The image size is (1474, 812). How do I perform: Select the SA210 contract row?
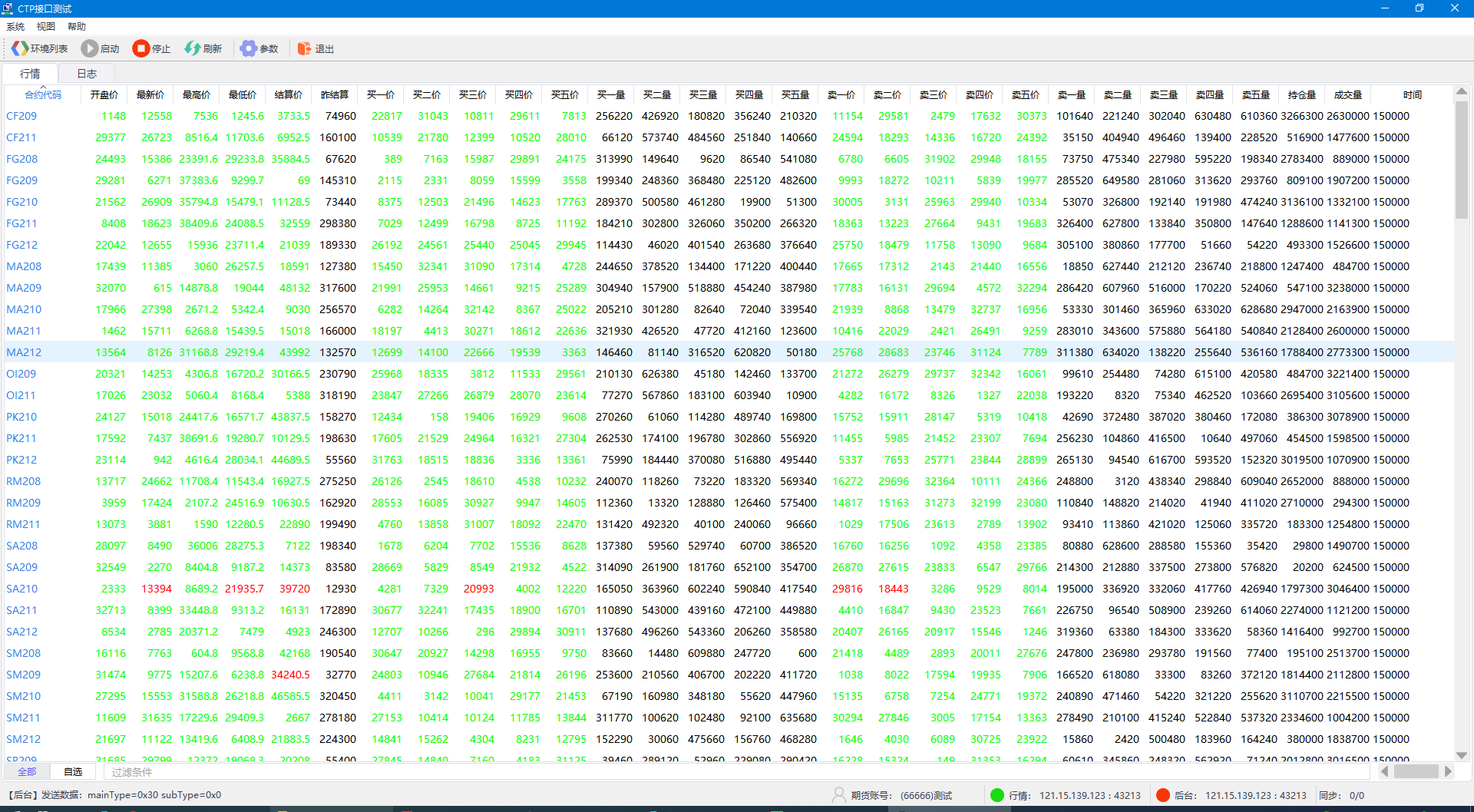click(x=729, y=589)
